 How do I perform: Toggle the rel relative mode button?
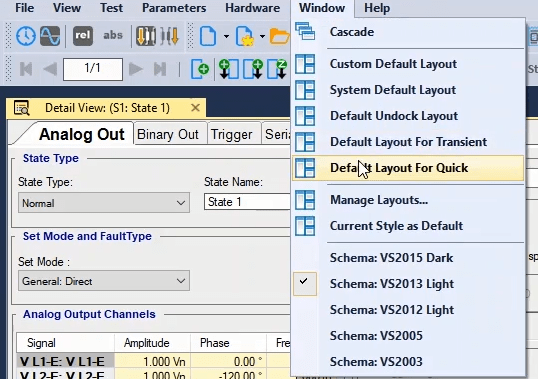click(83, 36)
